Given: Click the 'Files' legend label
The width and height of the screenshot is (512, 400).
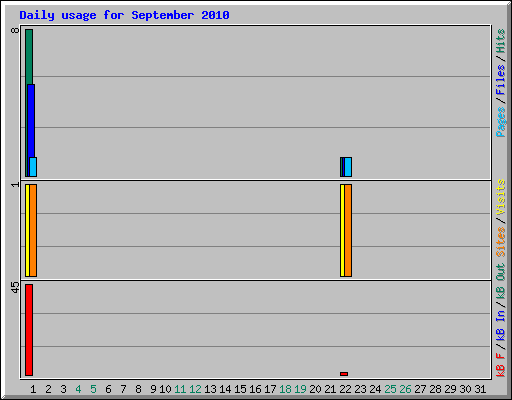Looking at the screenshot, I should (x=501, y=80).
